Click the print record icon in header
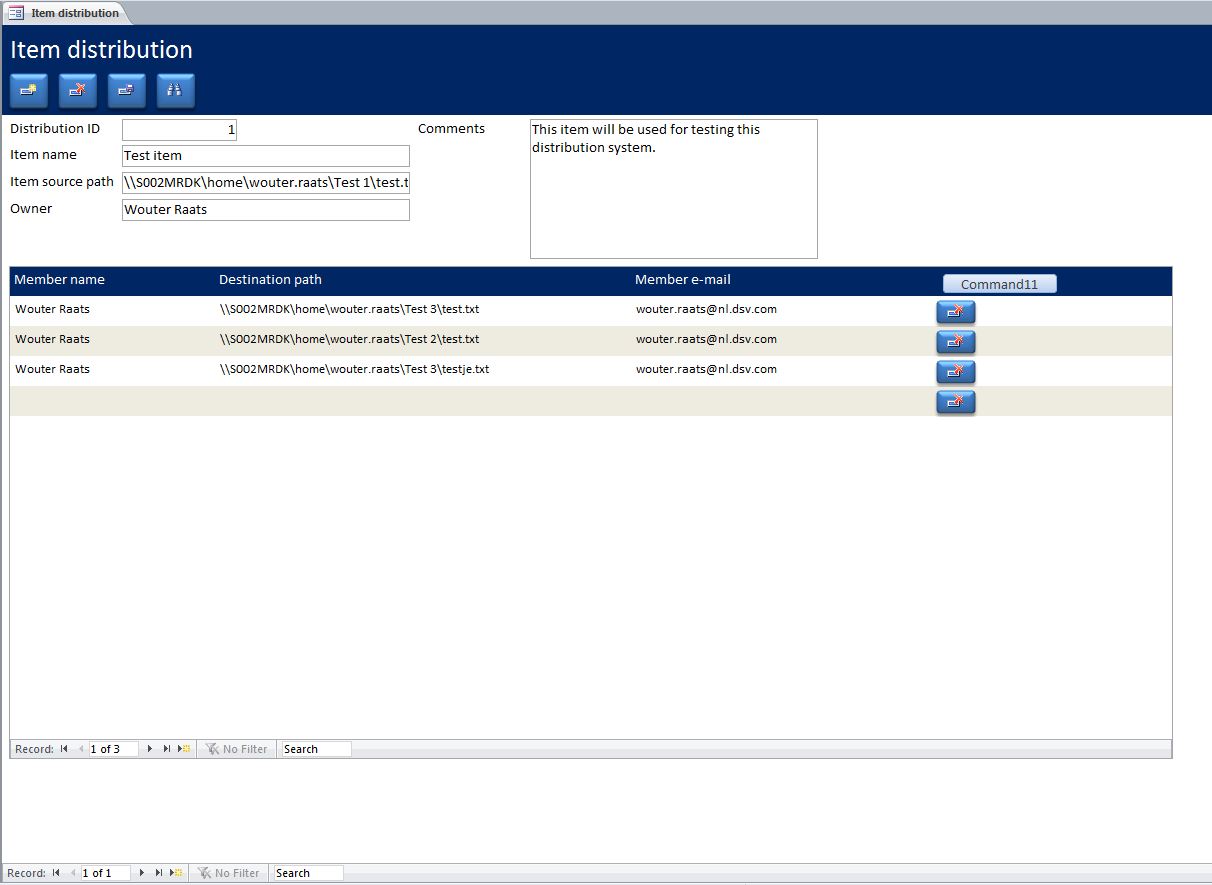This screenshot has width=1212, height=885. [x=126, y=90]
